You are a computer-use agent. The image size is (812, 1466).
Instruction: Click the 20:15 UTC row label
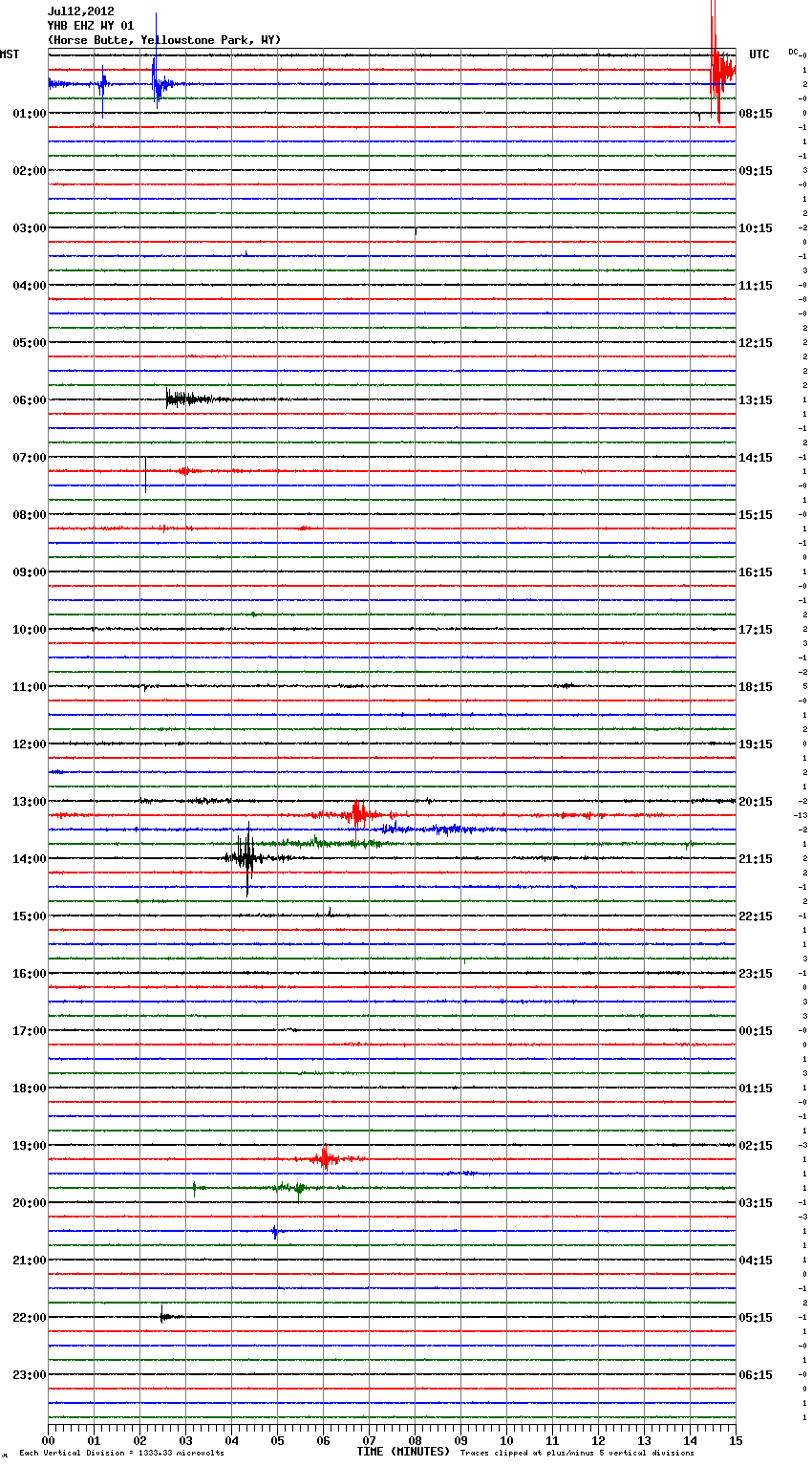tap(756, 802)
